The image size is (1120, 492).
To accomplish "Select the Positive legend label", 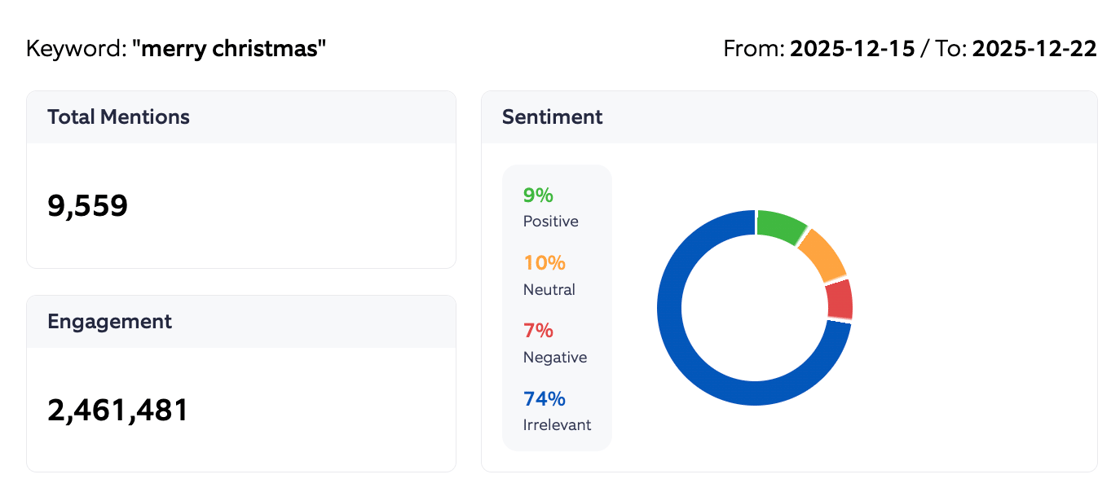I will coord(551,222).
